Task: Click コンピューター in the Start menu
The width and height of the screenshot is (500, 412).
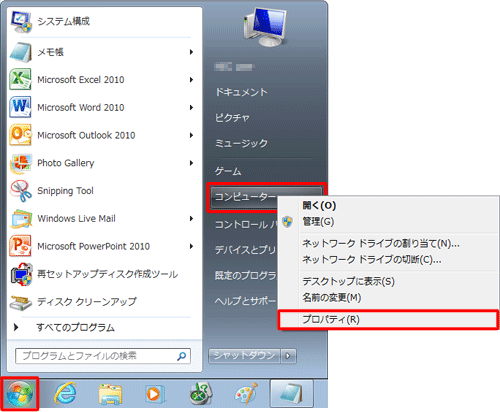Action: 244,197
